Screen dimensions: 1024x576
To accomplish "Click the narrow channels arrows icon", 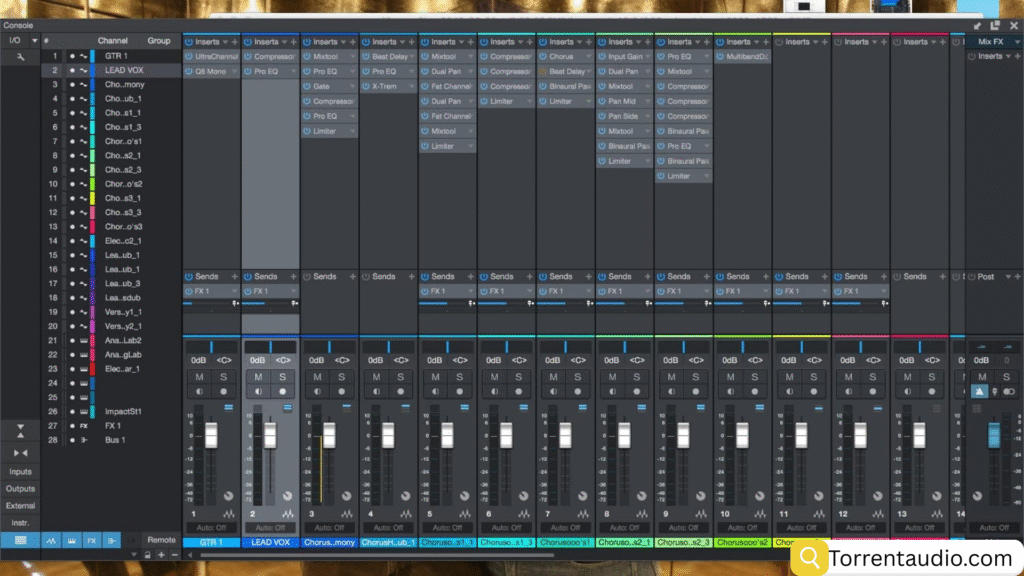I will tap(20, 453).
